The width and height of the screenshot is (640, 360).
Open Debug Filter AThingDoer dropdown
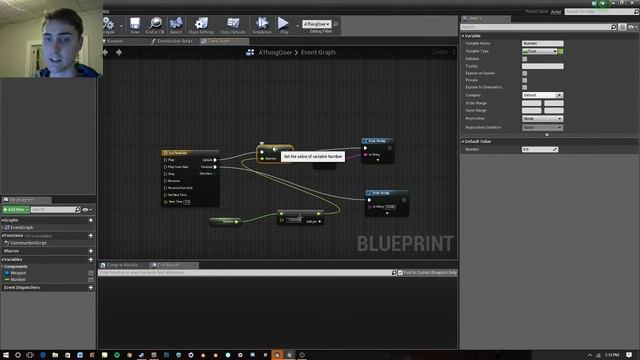(x=317, y=24)
